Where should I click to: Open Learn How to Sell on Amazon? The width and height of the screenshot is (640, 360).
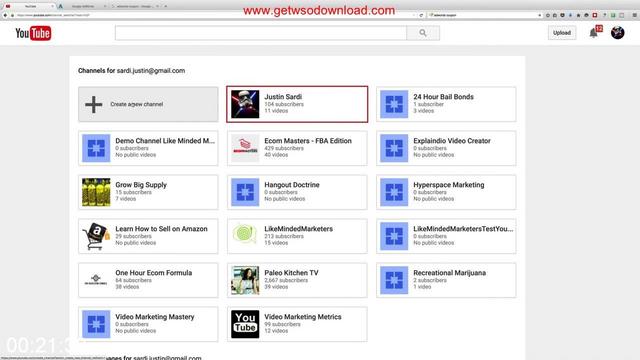click(x=161, y=229)
